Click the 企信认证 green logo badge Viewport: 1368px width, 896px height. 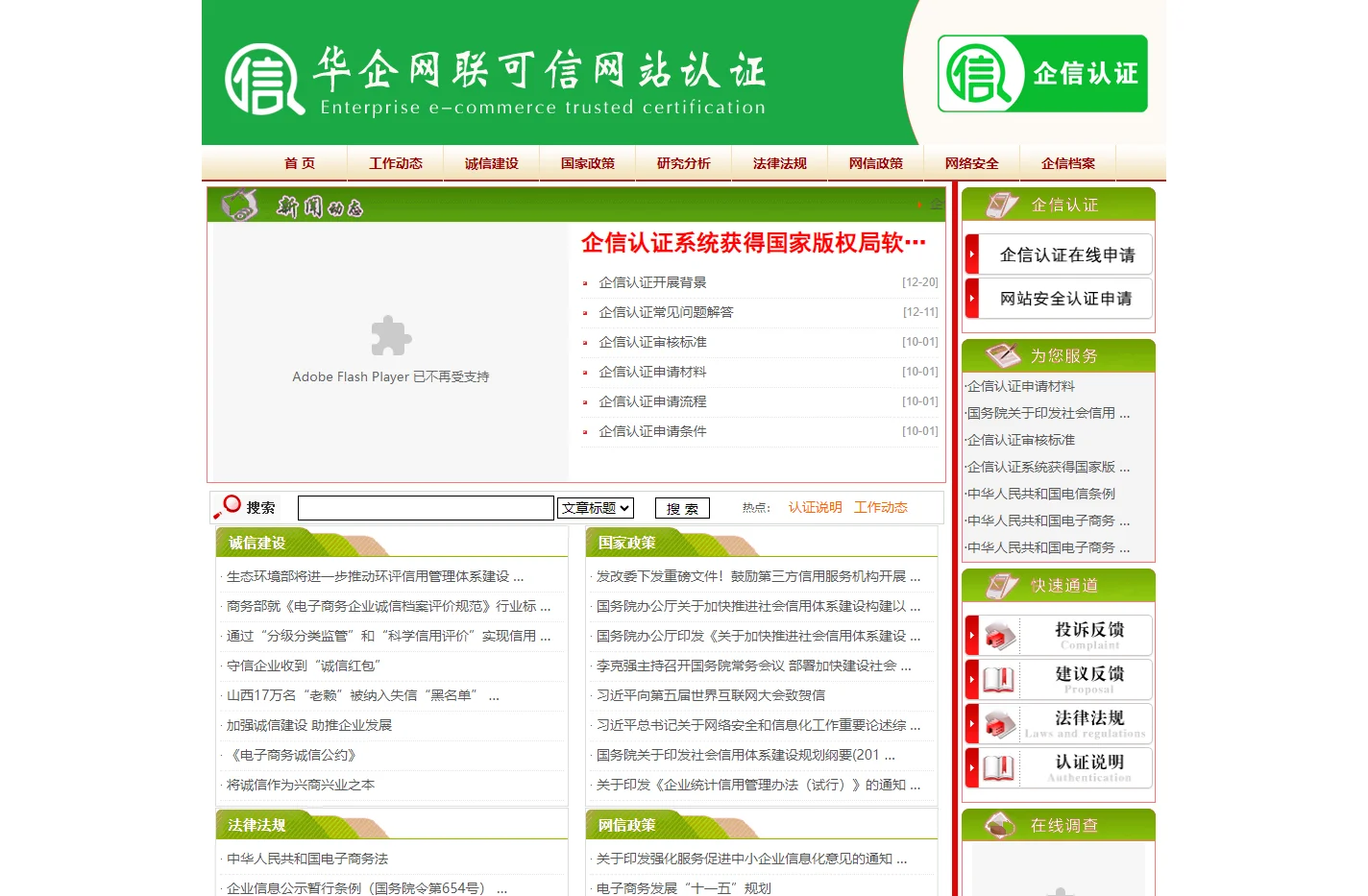click(1042, 74)
